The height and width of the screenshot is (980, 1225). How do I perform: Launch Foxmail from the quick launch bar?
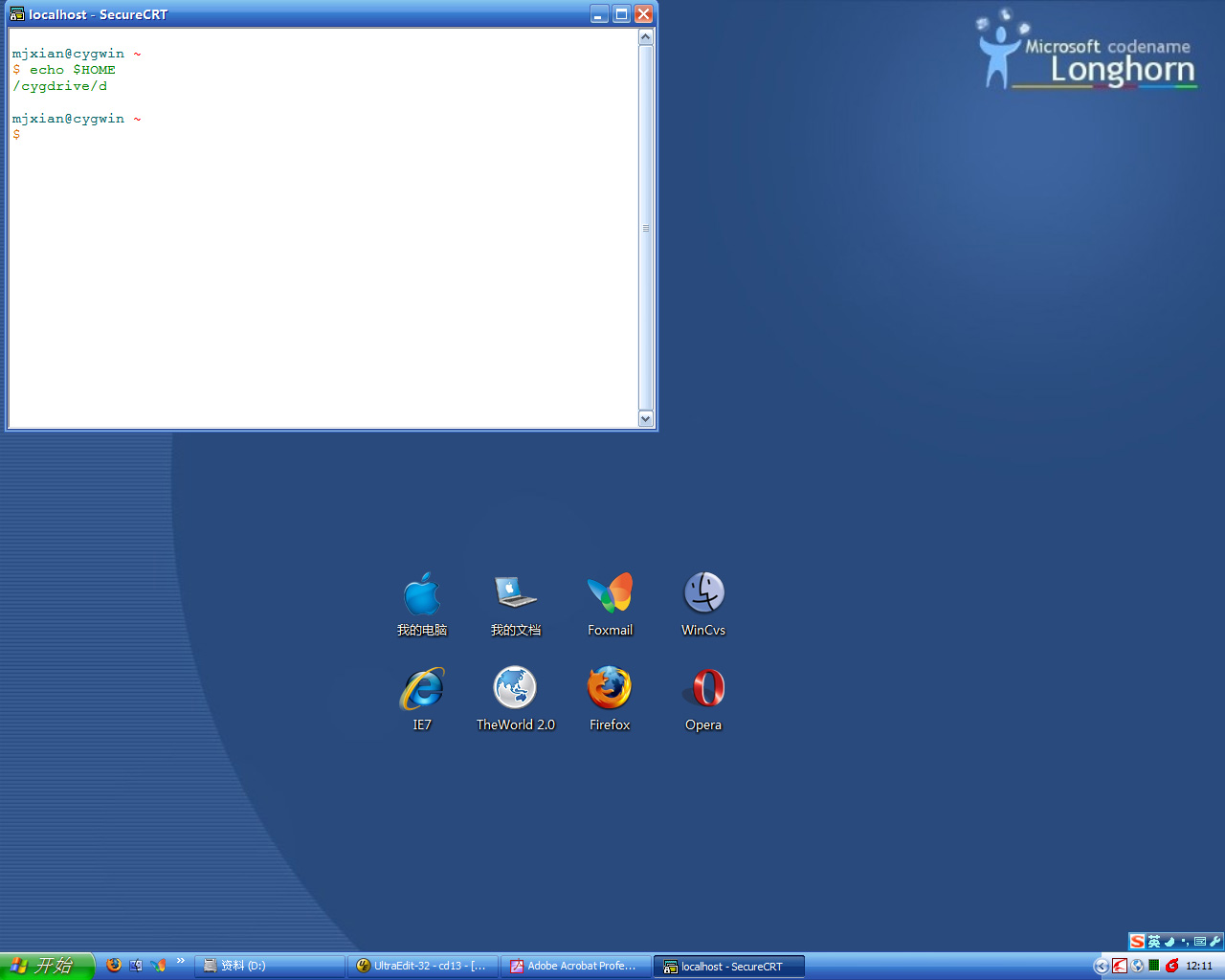click(x=158, y=966)
